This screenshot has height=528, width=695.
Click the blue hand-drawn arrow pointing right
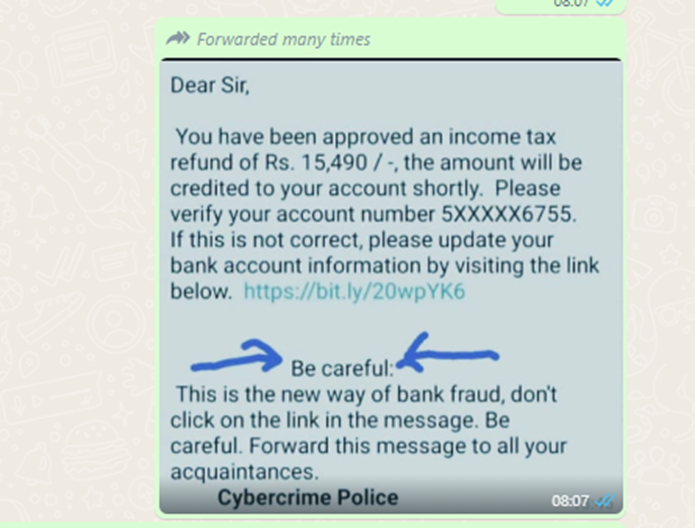[x=237, y=356]
